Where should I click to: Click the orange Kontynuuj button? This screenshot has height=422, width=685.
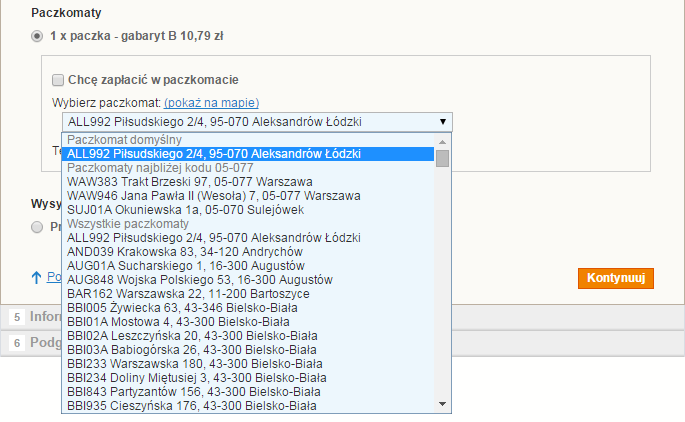pos(616,278)
